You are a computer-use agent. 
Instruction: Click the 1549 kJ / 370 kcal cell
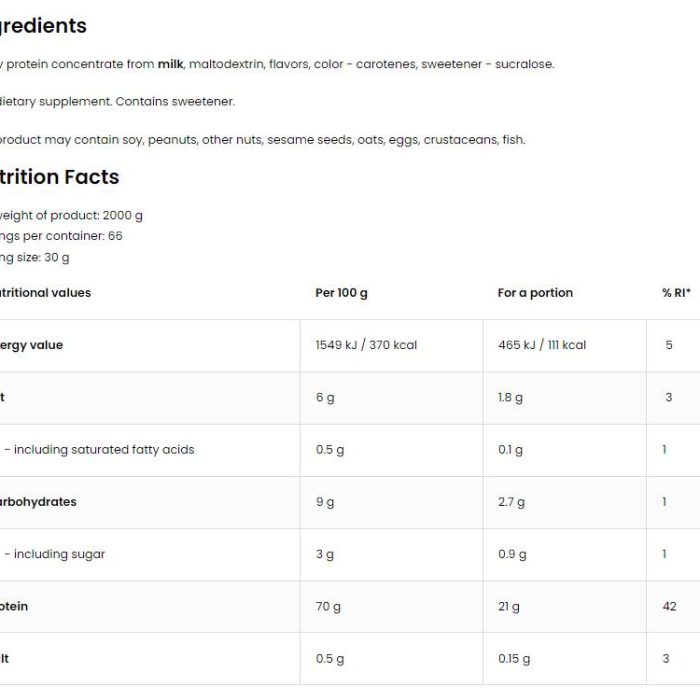pos(366,345)
